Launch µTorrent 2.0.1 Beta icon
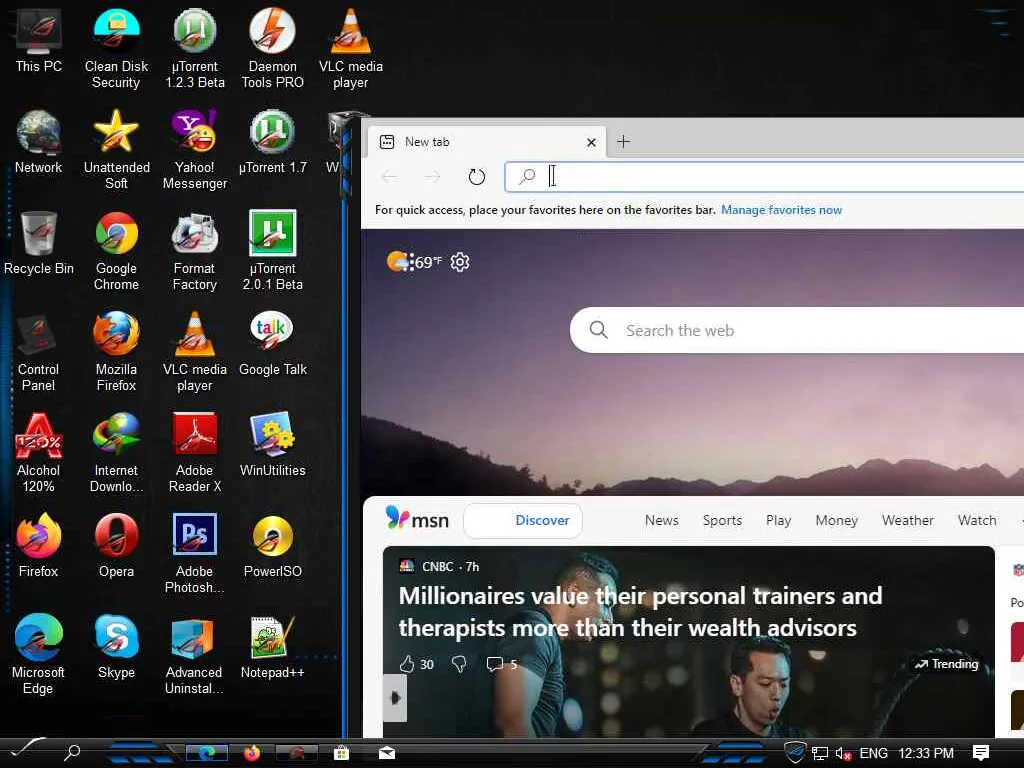 coord(272,251)
